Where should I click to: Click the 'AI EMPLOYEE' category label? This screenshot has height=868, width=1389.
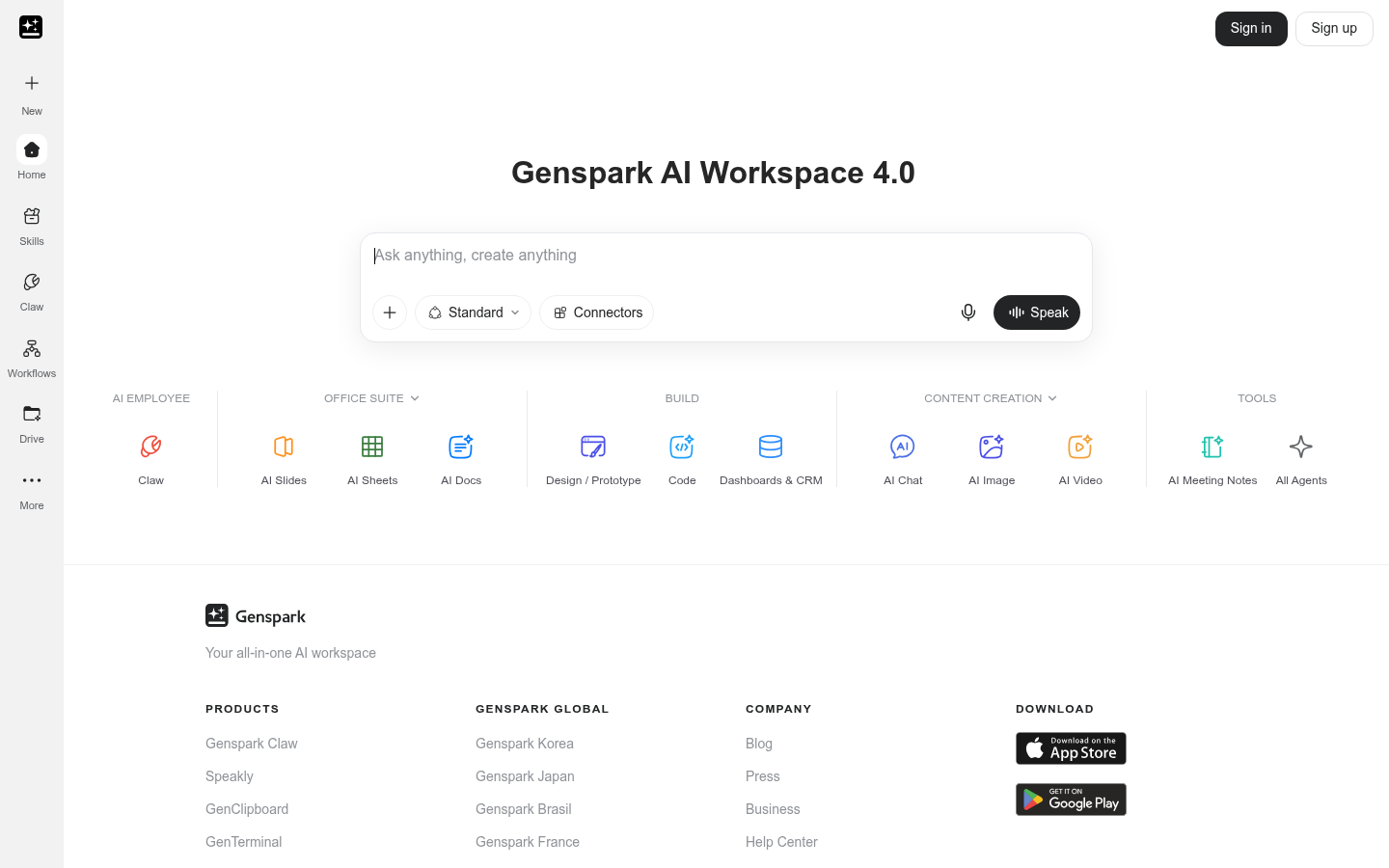tap(151, 398)
